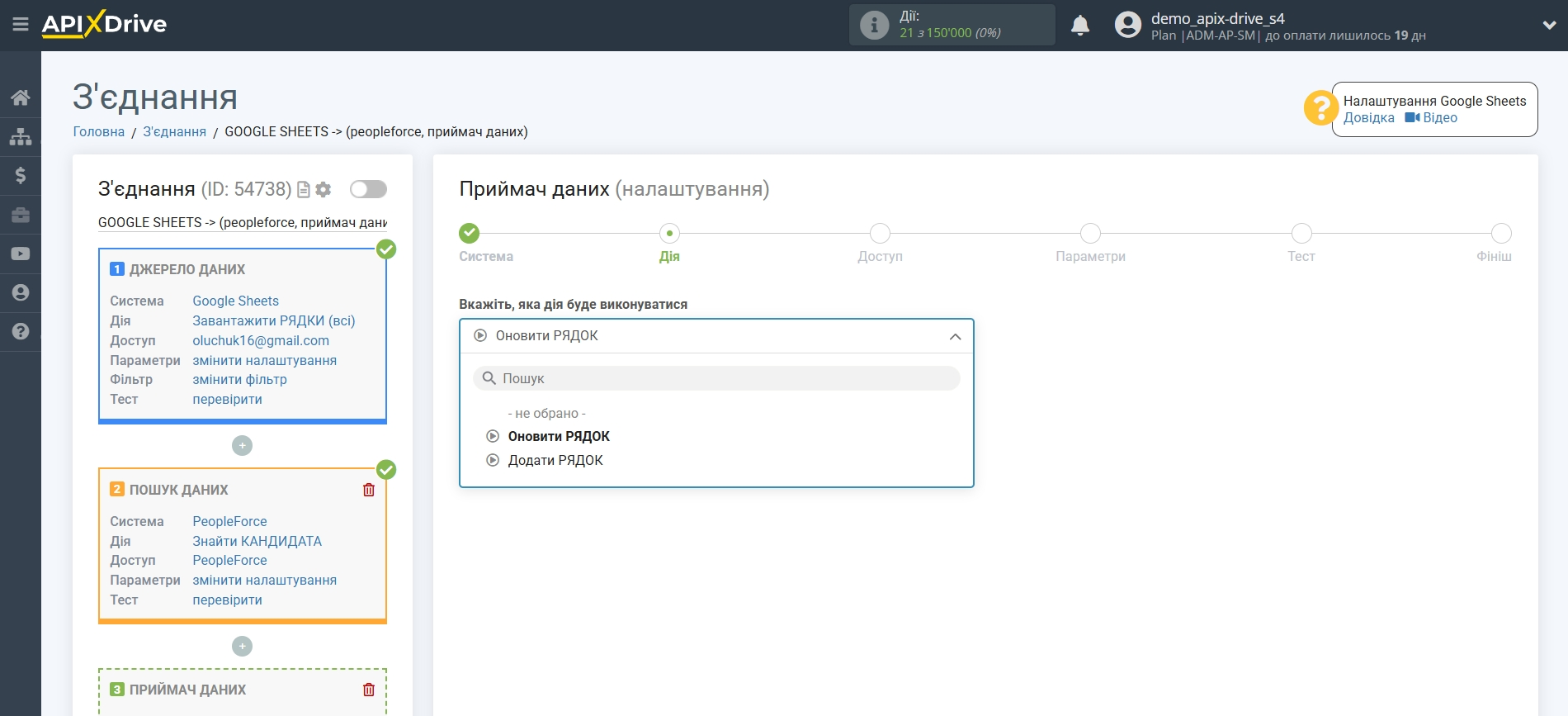Open 'Завантажити РЯДКИ (всі)' action link

tap(274, 320)
